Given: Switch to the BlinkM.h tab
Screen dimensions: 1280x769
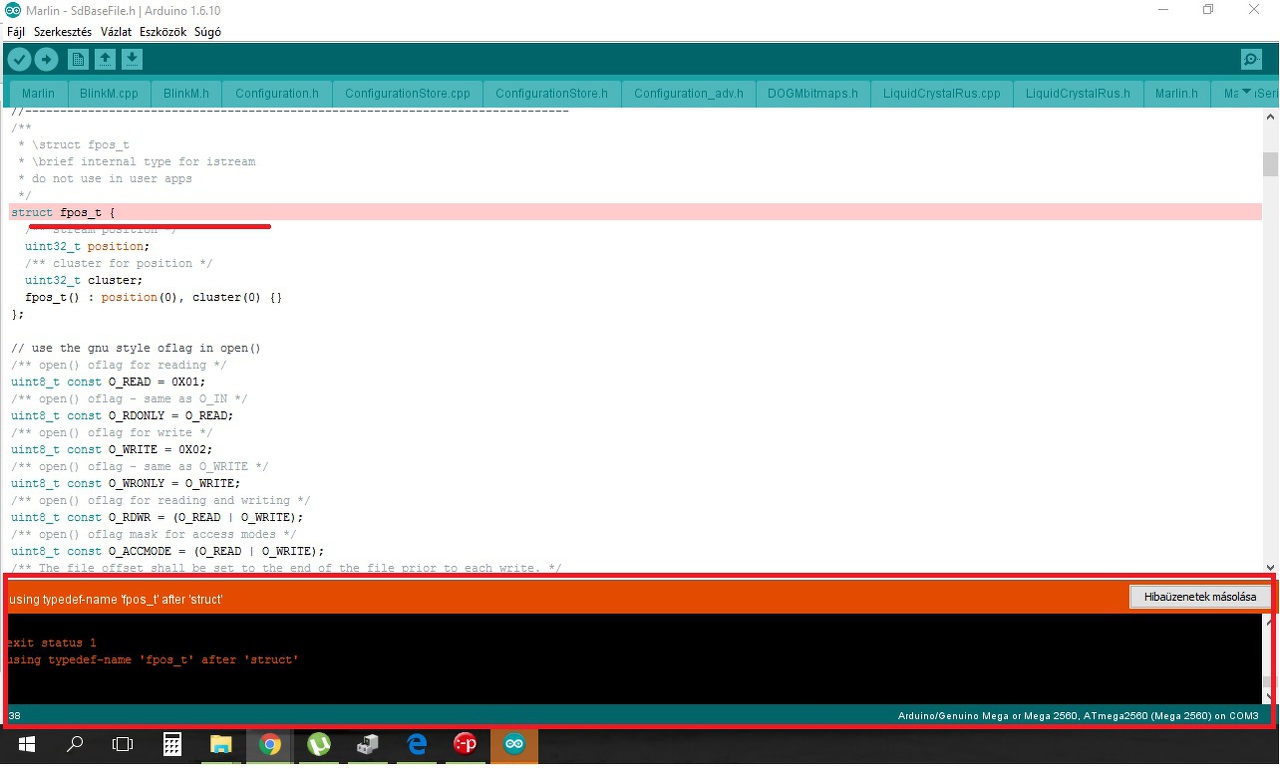Looking at the screenshot, I should click(x=186, y=93).
